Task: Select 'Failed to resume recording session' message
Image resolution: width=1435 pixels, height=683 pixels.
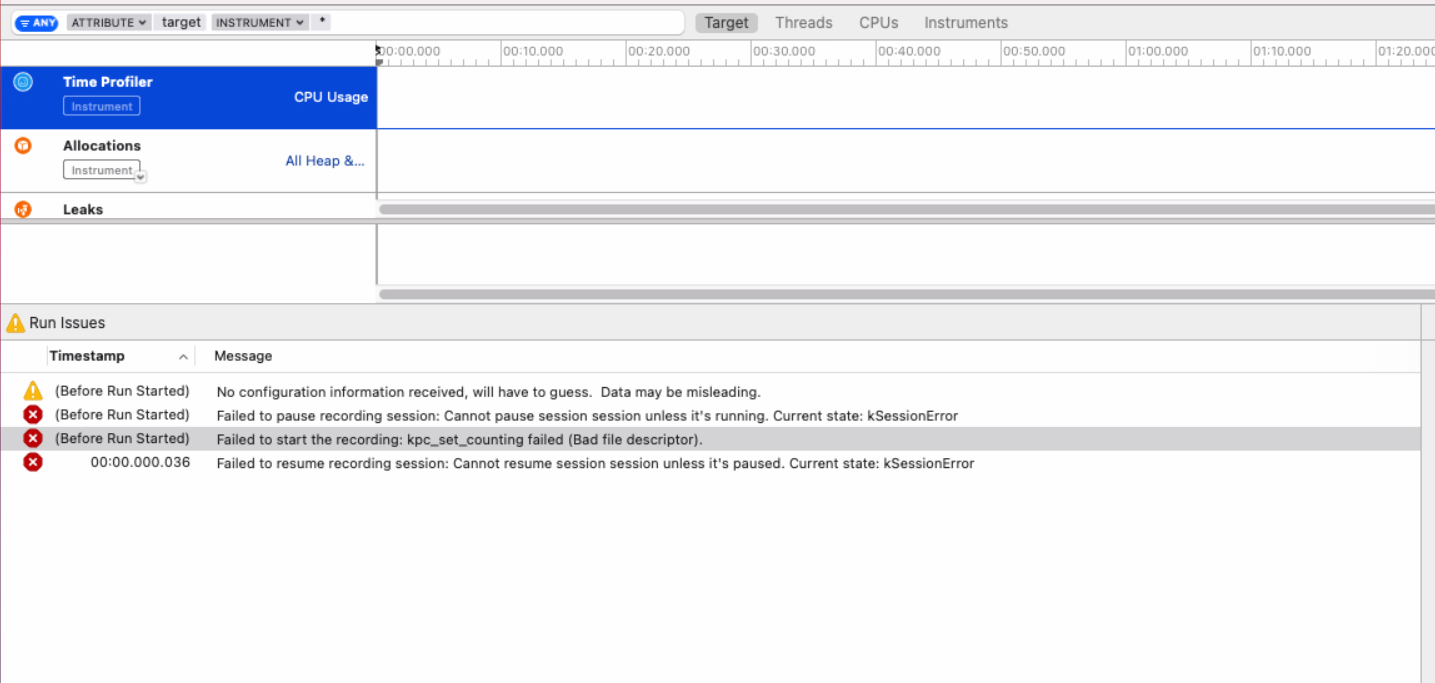Action: click(x=595, y=463)
